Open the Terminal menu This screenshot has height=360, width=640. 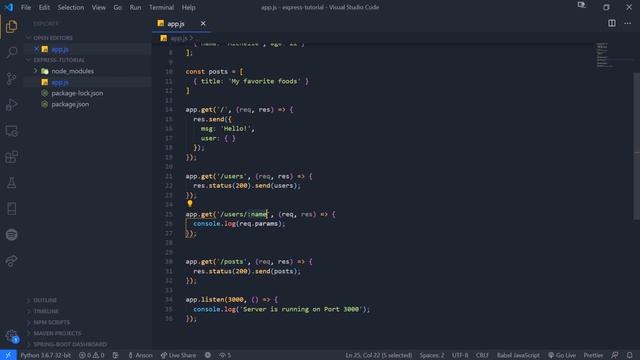tap(161, 7)
